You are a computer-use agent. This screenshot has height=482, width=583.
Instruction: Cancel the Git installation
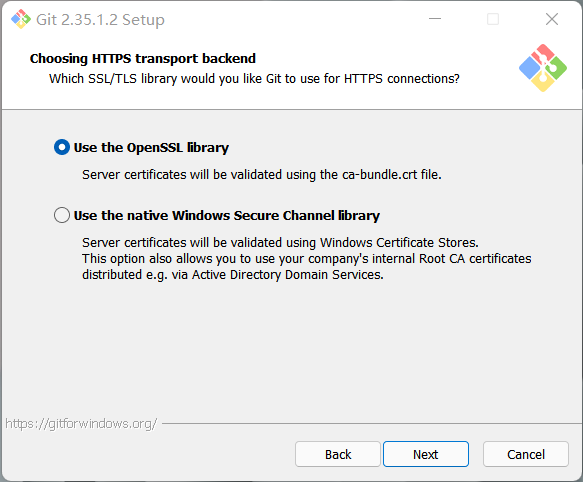click(x=526, y=454)
